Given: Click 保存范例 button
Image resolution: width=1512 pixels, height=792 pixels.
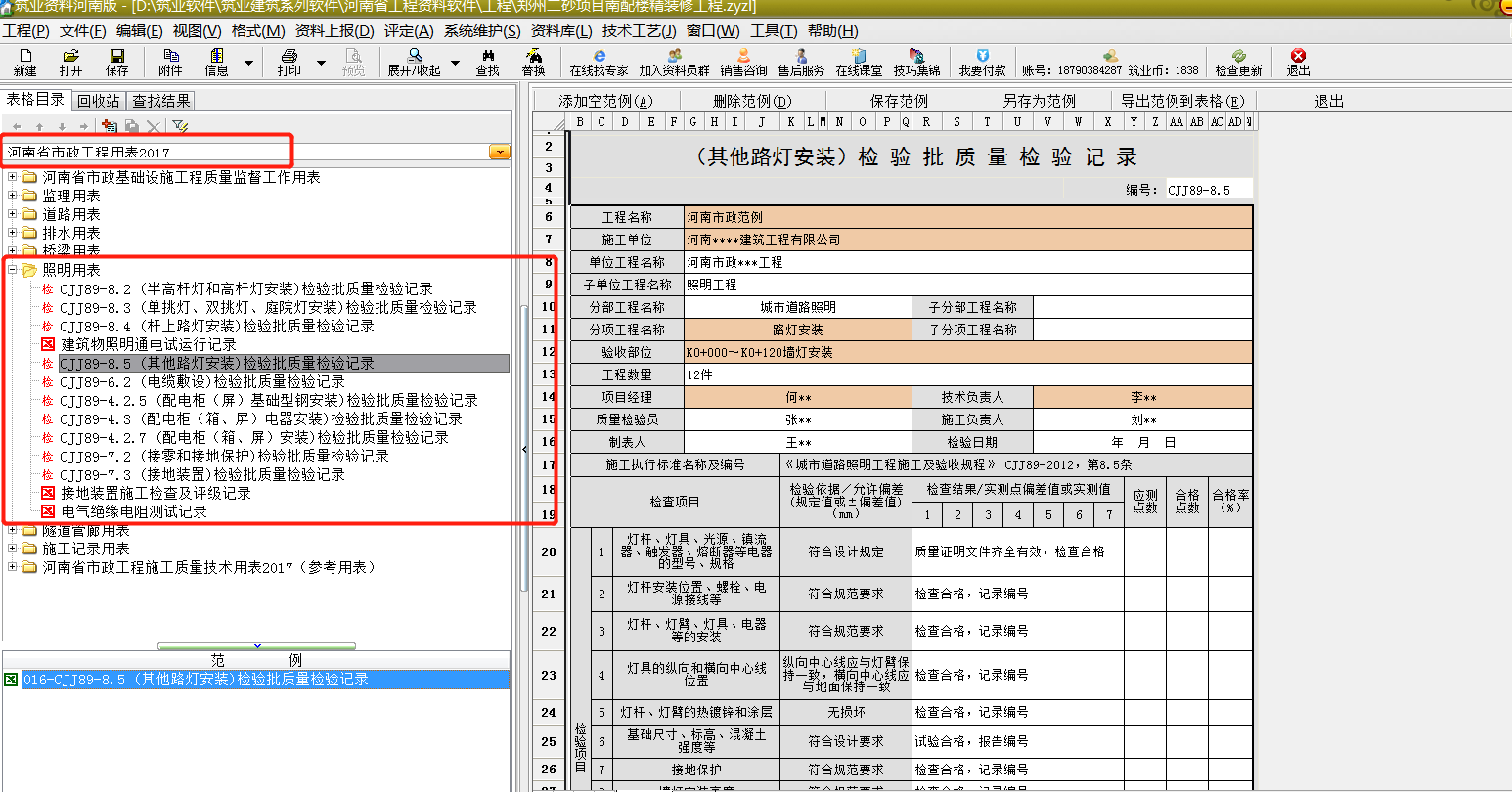Looking at the screenshot, I should click(900, 101).
